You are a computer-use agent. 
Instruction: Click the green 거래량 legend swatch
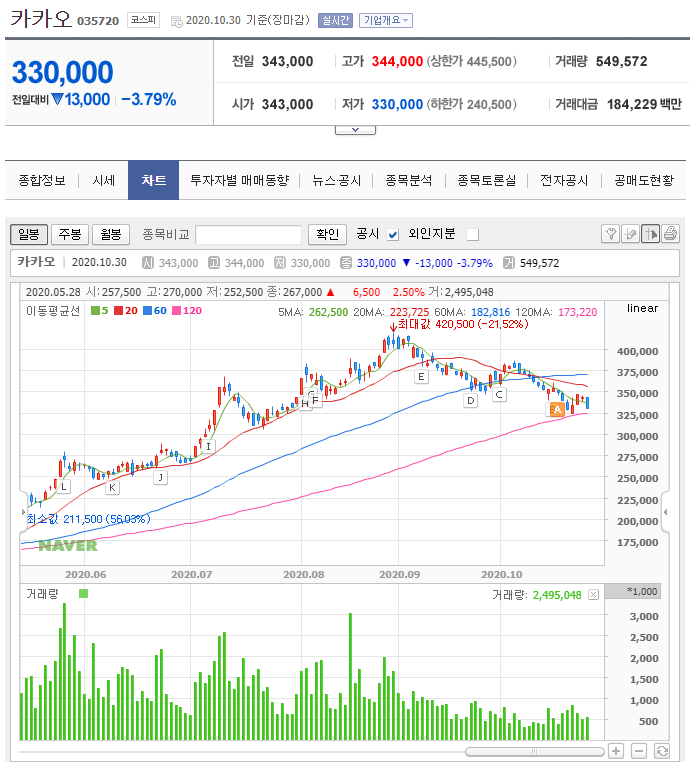[84, 593]
